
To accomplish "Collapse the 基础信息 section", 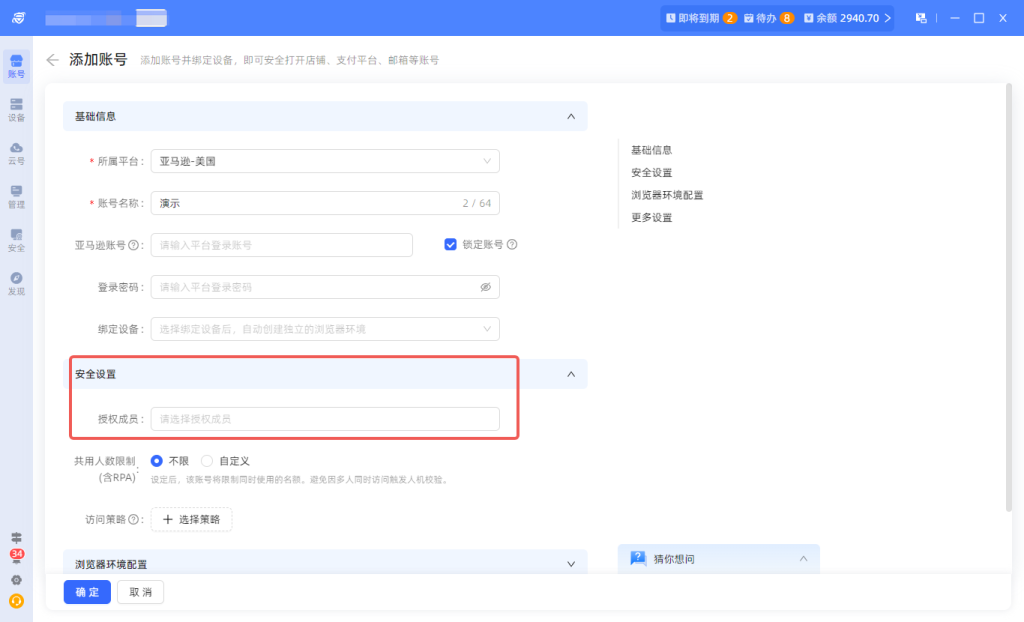I will tap(571, 116).
